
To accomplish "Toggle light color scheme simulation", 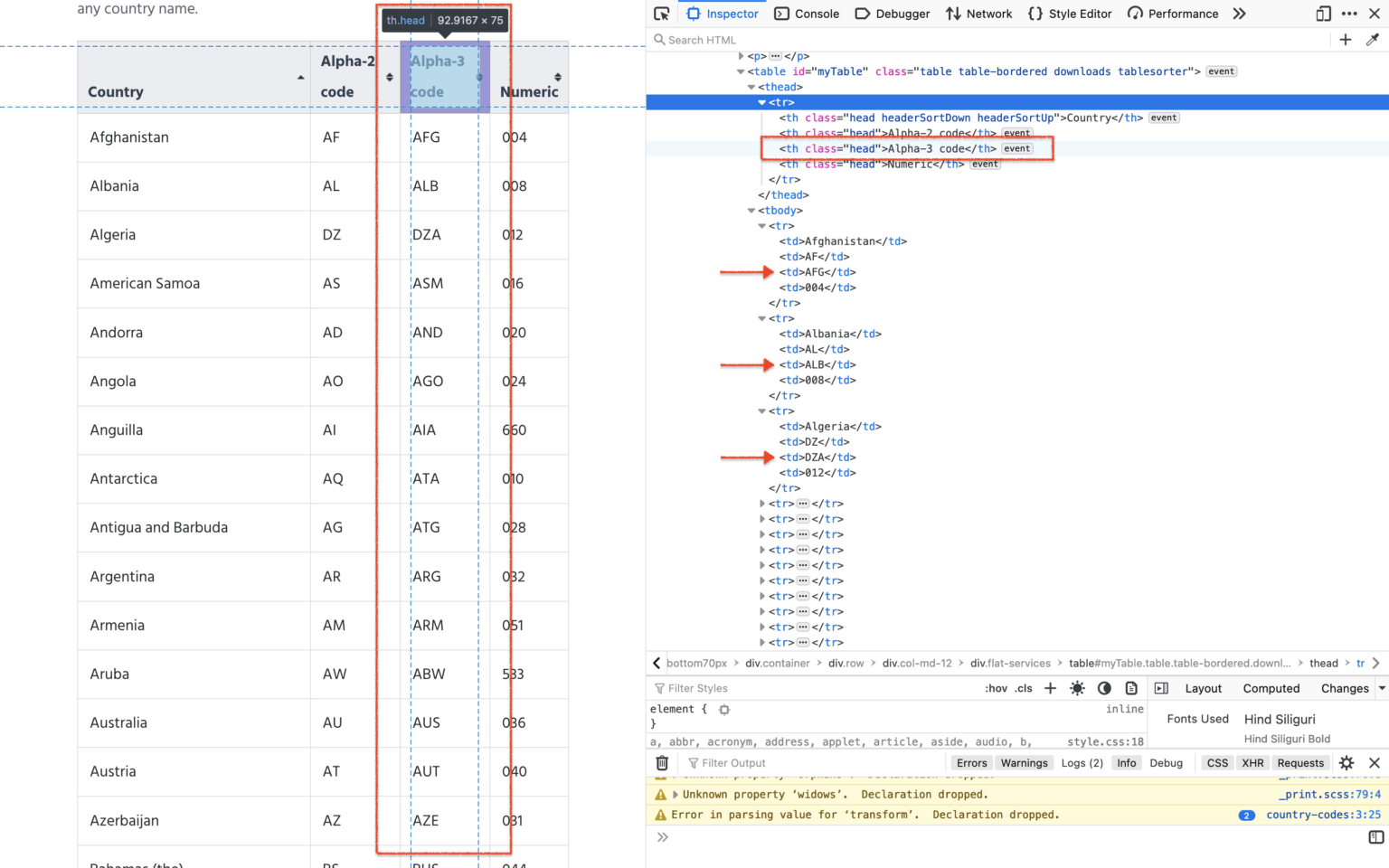I will tap(1077, 688).
